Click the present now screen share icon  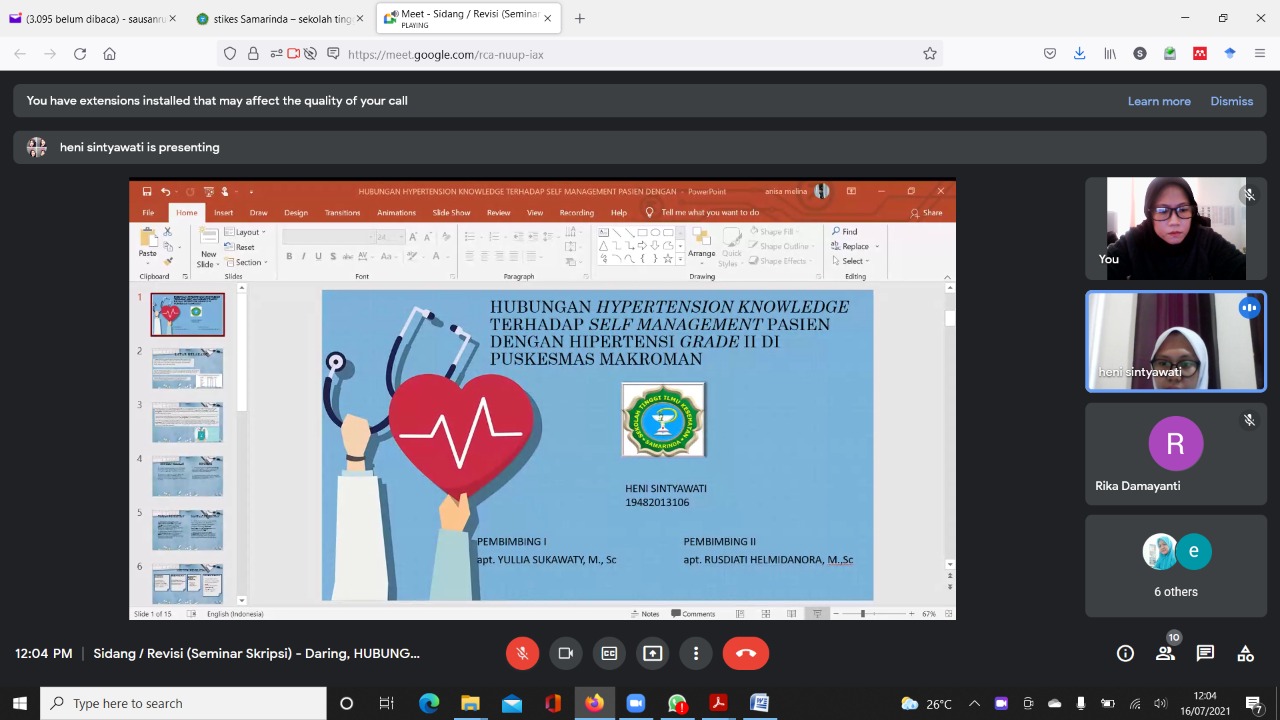[x=652, y=653]
